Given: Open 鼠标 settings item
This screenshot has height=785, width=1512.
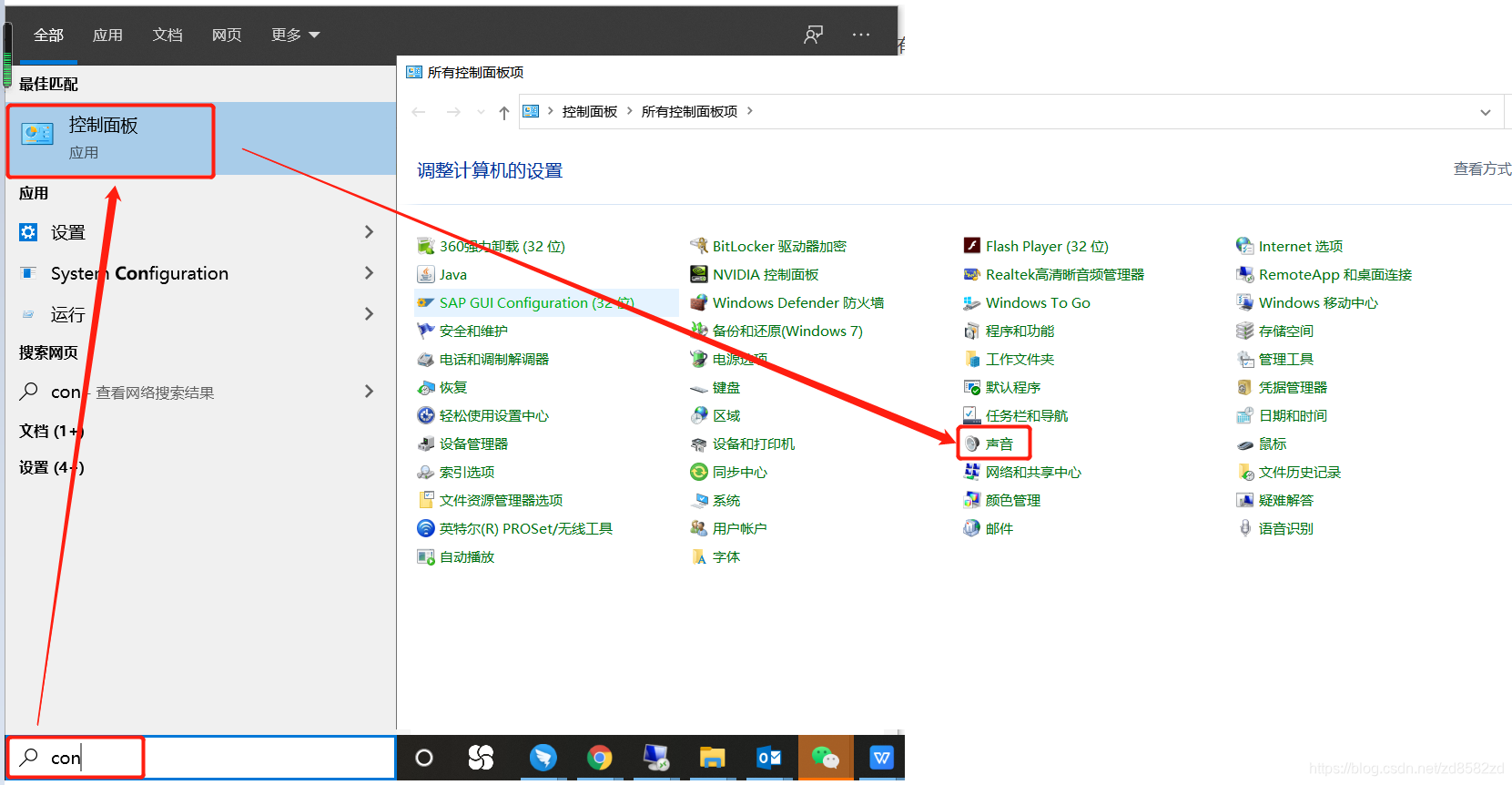Looking at the screenshot, I should [x=1262, y=444].
